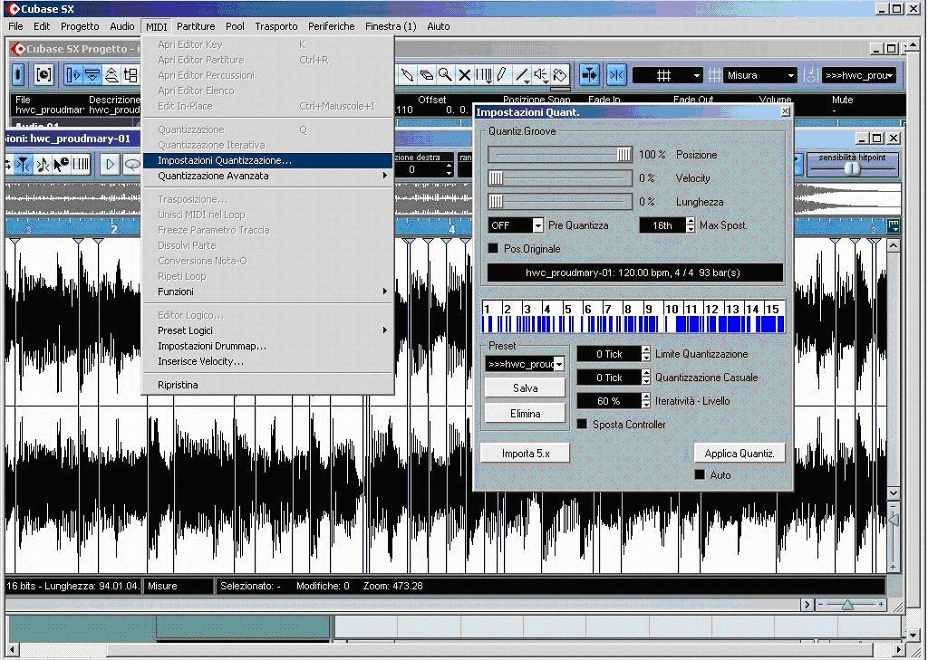Image resolution: width=928 pixels, height=660 pixels.
Task: Select the Draw pencil tool in main toolbar
Action: coord(502,75)
